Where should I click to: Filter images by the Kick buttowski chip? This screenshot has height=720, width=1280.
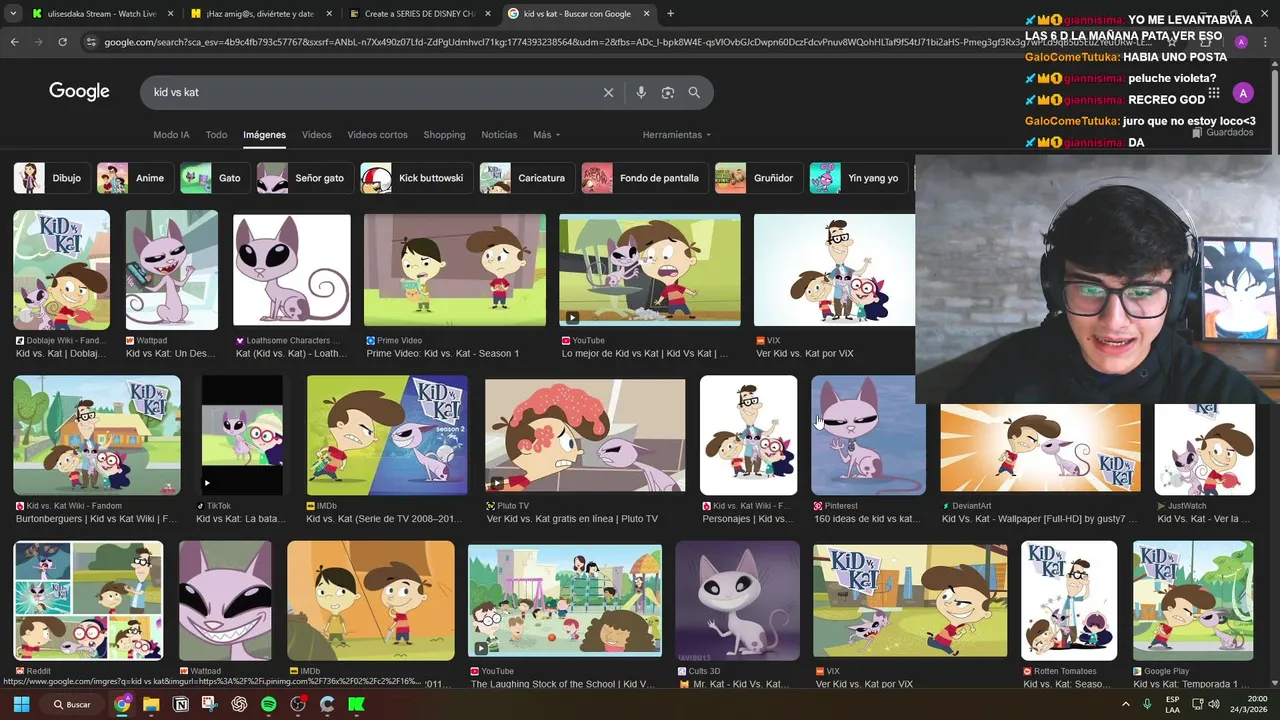click(416, 178)
